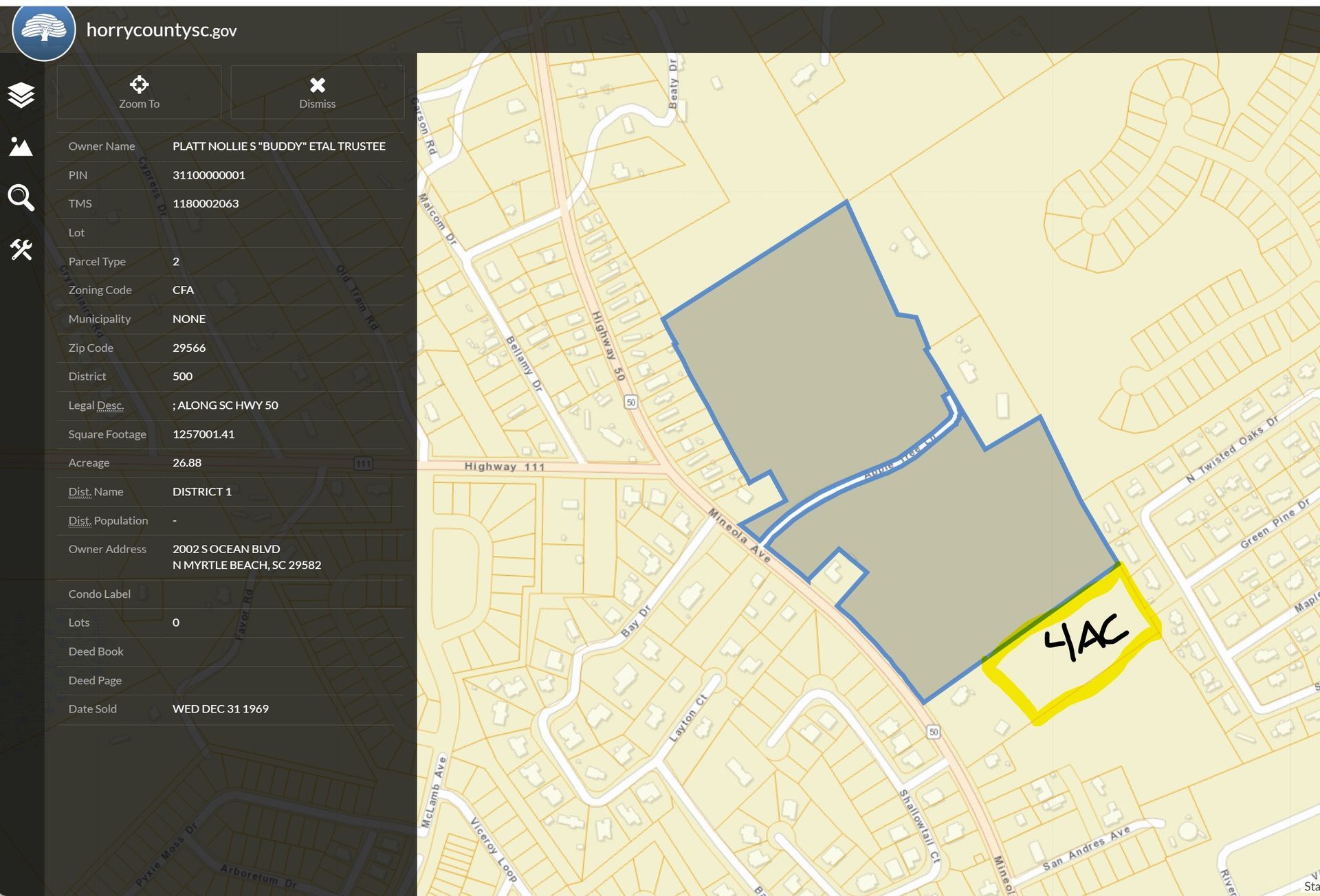Click the Acreage value 26.88

(x=187, y=463)
